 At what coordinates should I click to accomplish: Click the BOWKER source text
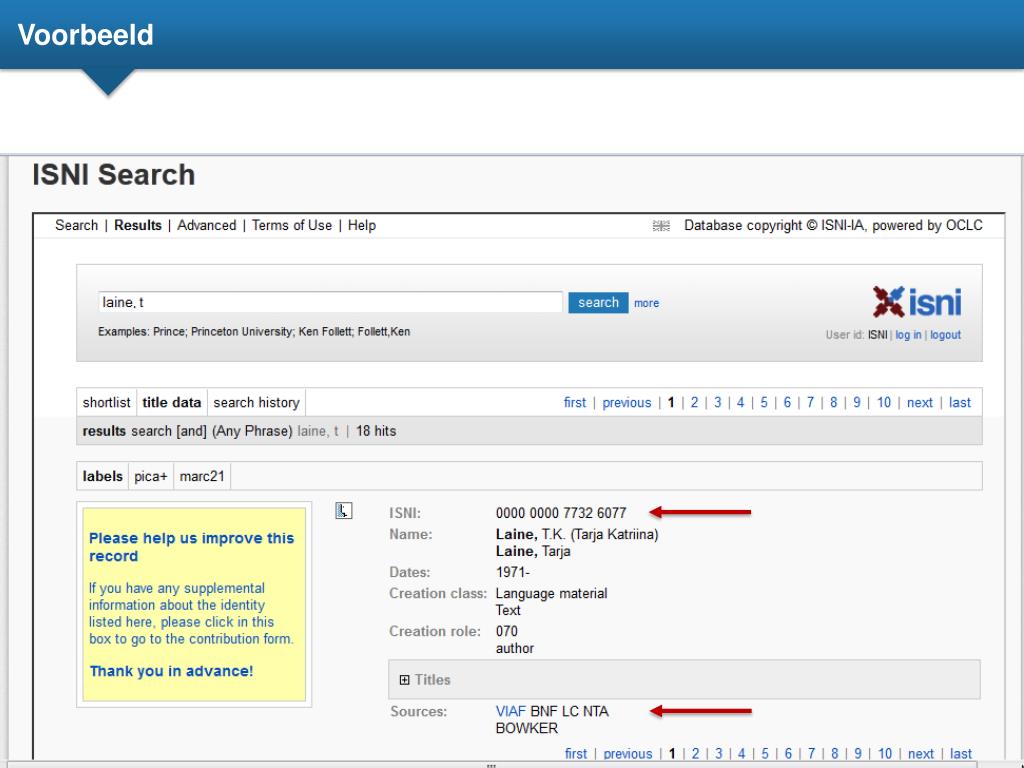coord(526,728)
